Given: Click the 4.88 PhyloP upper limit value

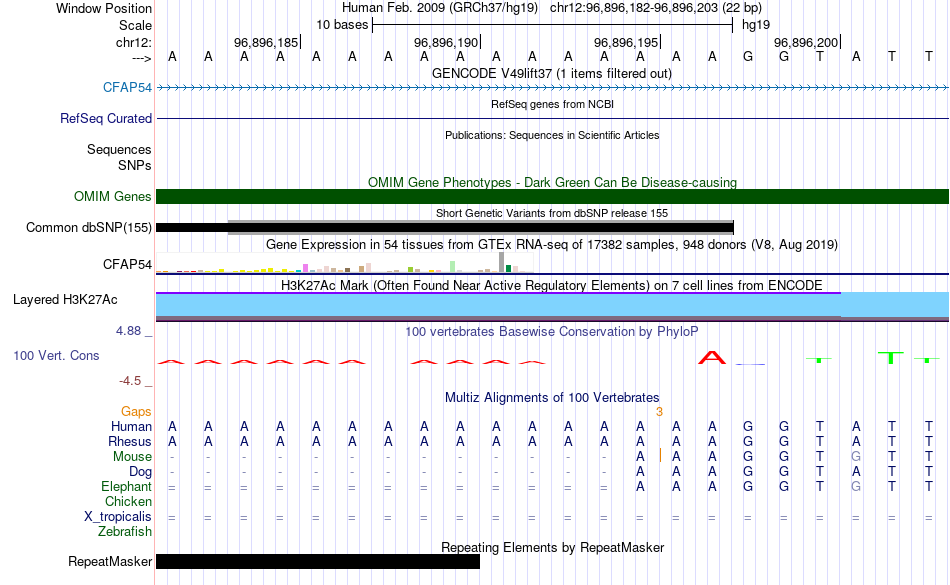Looking at the screenshot, I should (x=128, y=331).
